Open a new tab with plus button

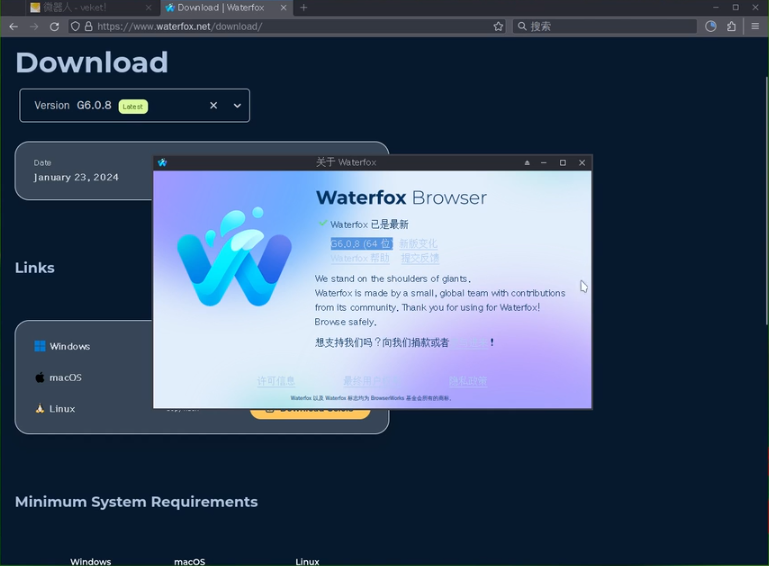(304, 7)
